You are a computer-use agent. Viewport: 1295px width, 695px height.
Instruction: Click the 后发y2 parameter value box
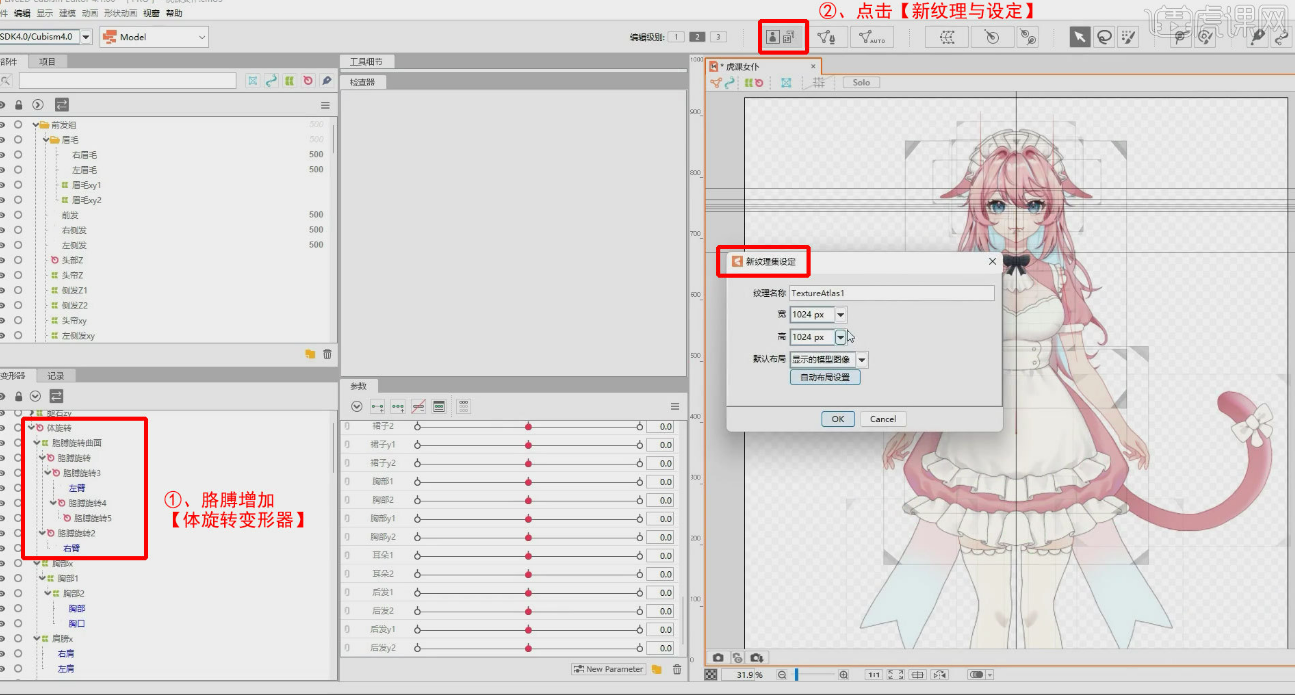(660, 648)
